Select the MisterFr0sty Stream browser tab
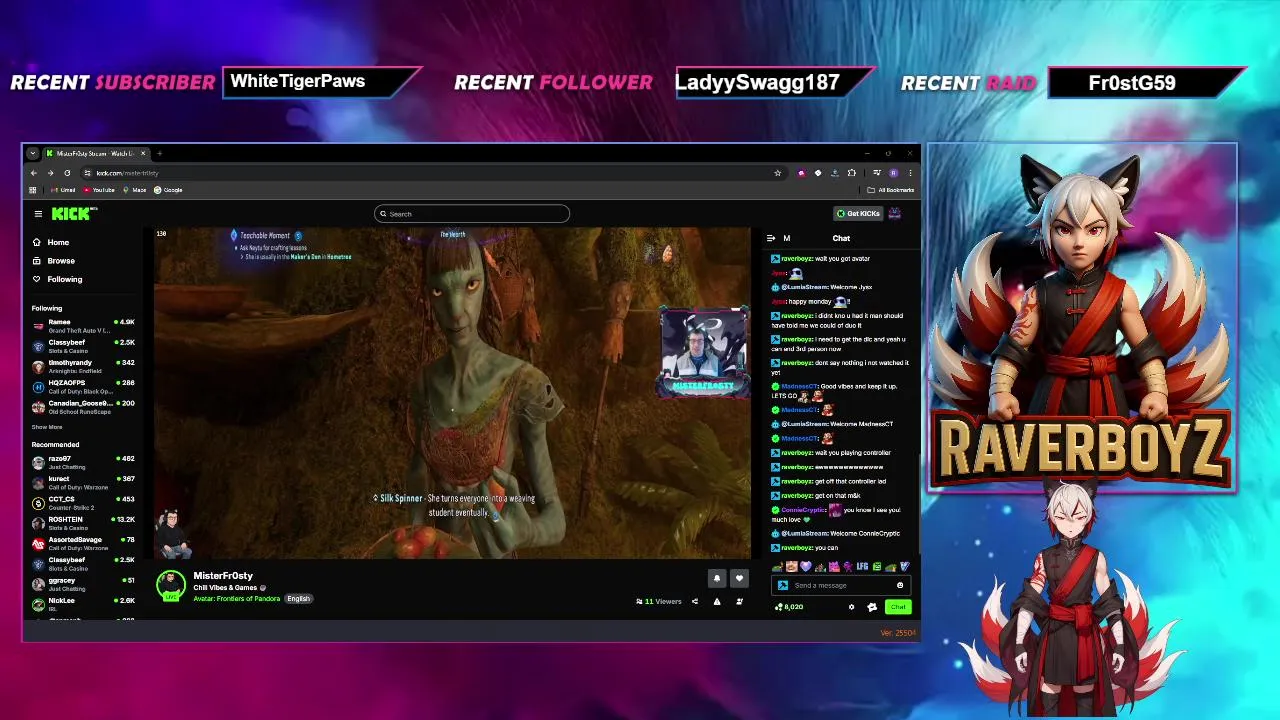Viewport: 1280px width, 720px height. [96, 154]
